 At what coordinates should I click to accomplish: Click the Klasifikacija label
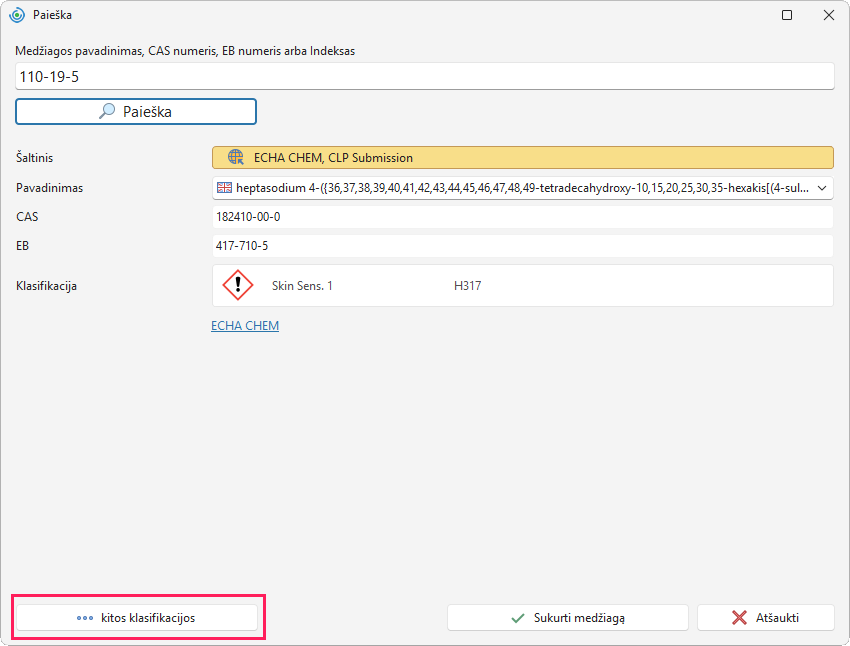(47, 286)
